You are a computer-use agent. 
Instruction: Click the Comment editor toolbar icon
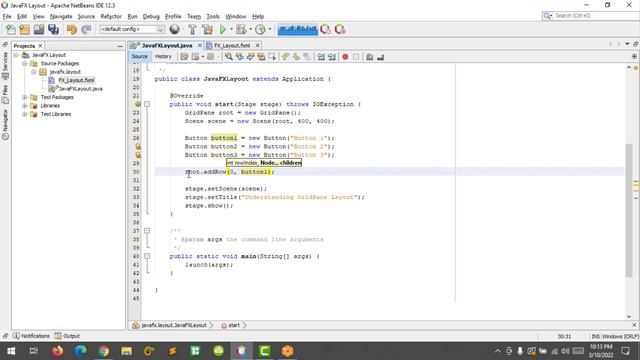coord(369,57)
